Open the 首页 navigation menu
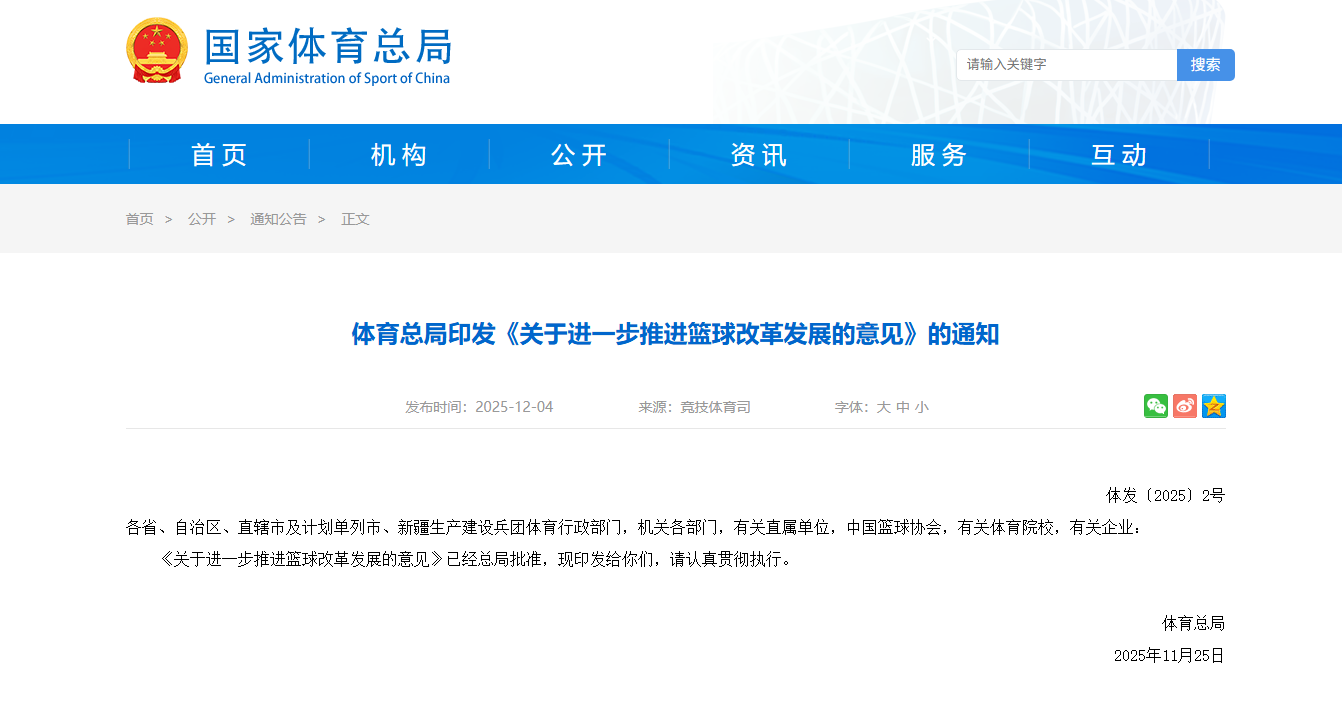The image size is (1342, 711). pos(219,154)
